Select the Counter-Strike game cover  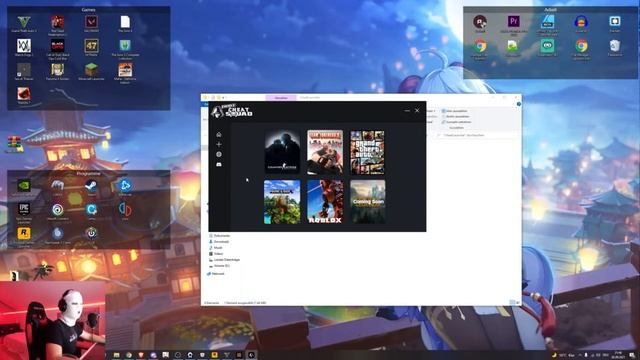tap(282, 152)
